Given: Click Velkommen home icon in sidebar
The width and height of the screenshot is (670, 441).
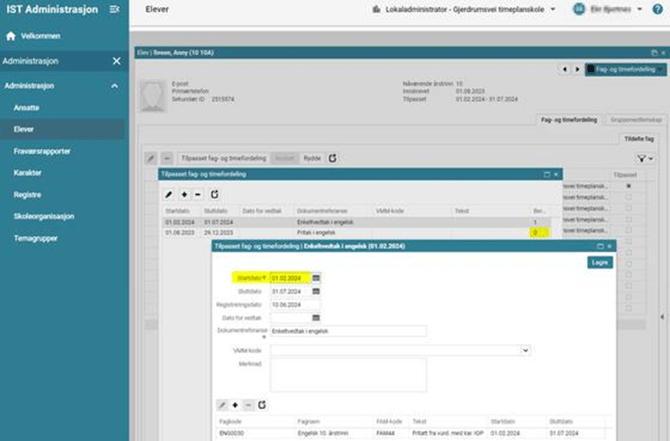Looking at the screenshot, I should point(11,36).
